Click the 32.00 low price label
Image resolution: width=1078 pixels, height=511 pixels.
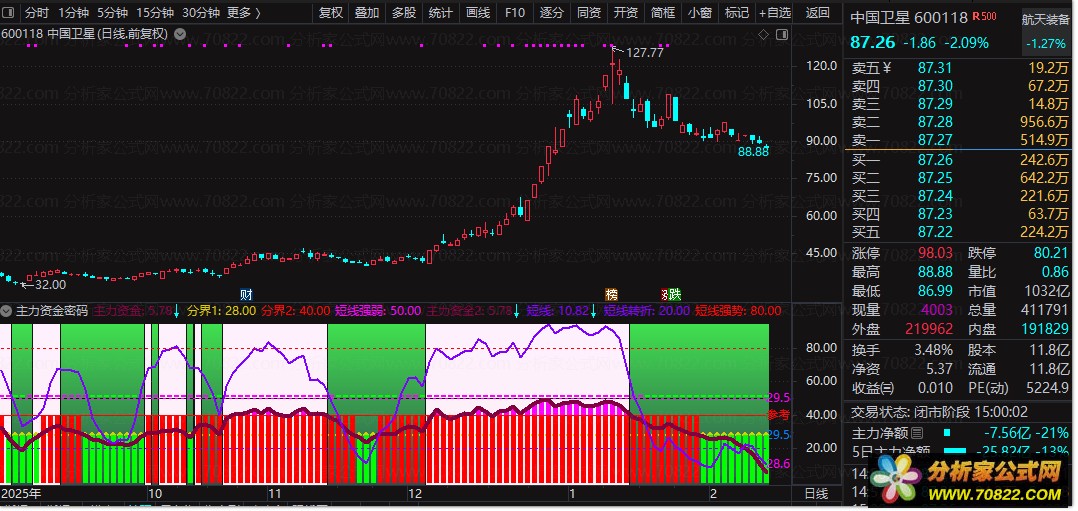point(50,284)
